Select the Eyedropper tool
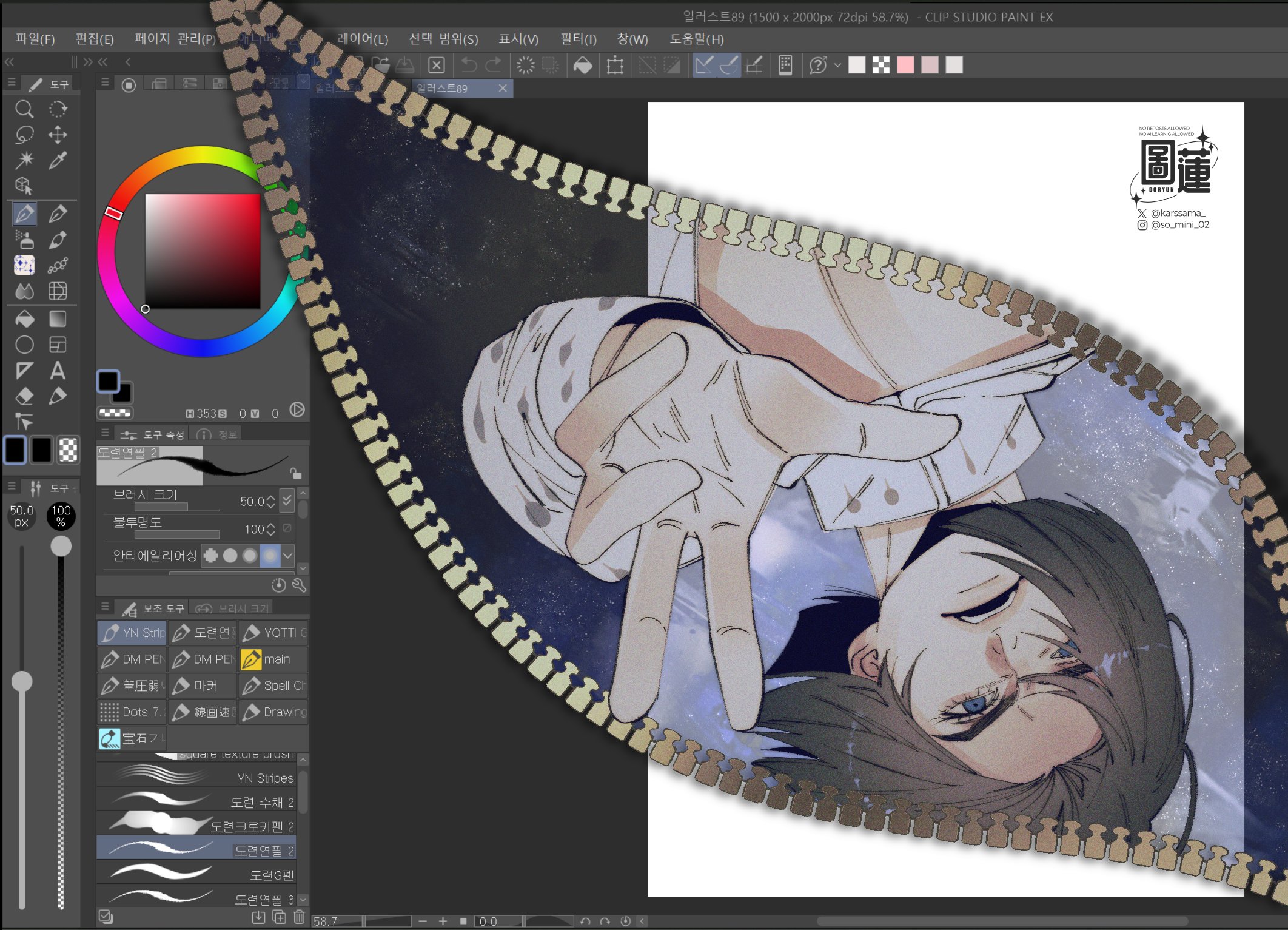Image resolution: width=1288 pixels, height=930 pixels. point(58,161)
